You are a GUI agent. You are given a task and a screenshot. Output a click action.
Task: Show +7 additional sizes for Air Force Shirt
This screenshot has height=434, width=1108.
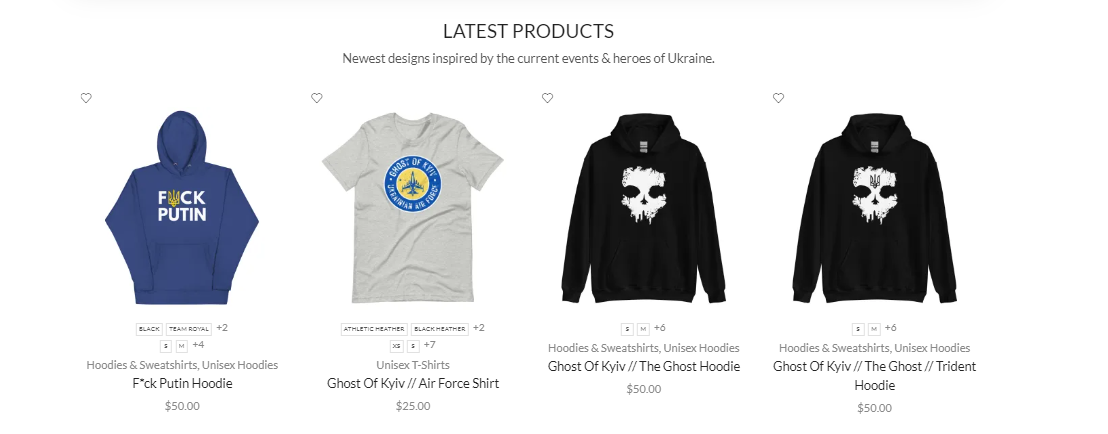coord(429,345)
